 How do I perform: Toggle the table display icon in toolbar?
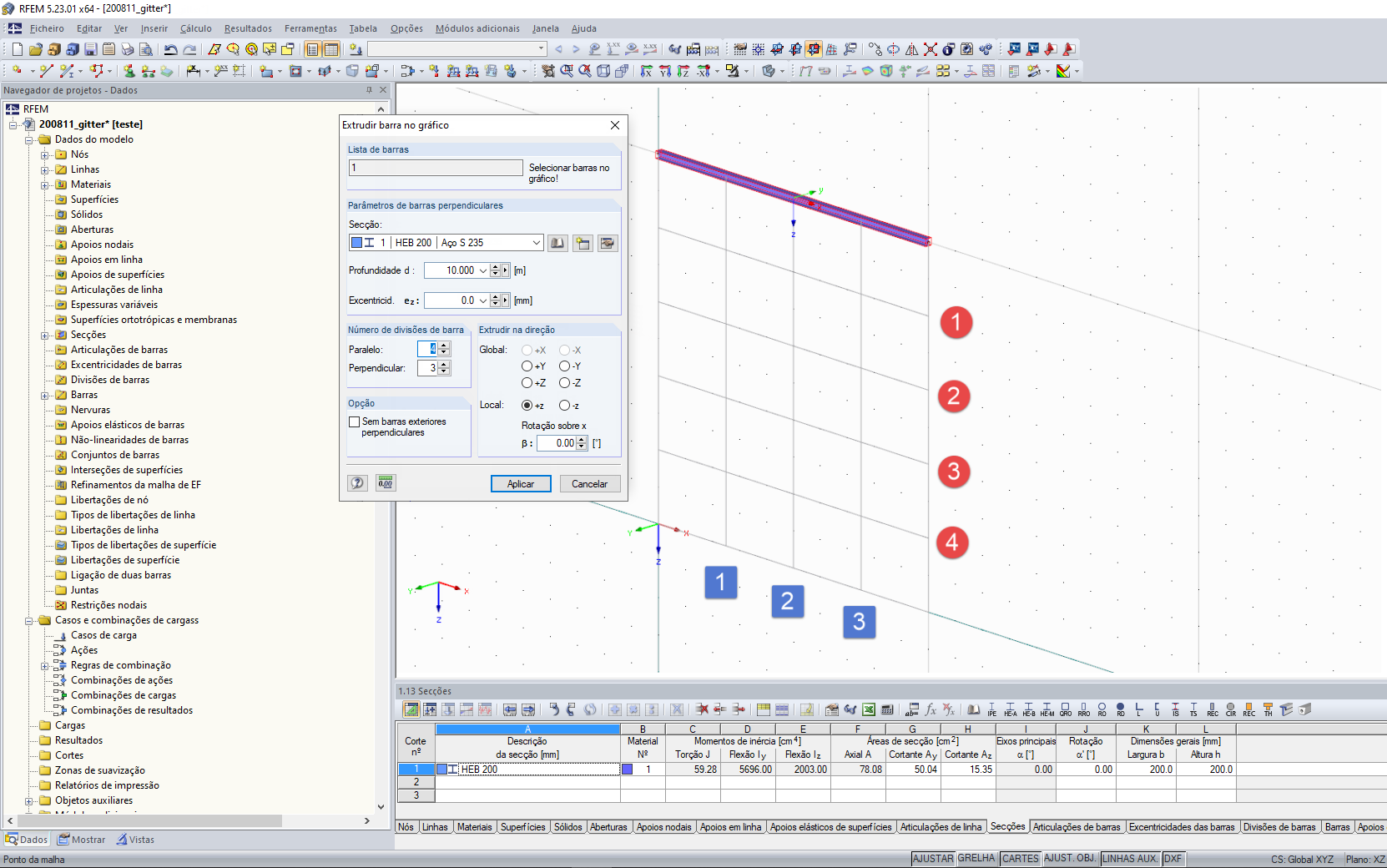pyautogui.click(x=331, y=49)
